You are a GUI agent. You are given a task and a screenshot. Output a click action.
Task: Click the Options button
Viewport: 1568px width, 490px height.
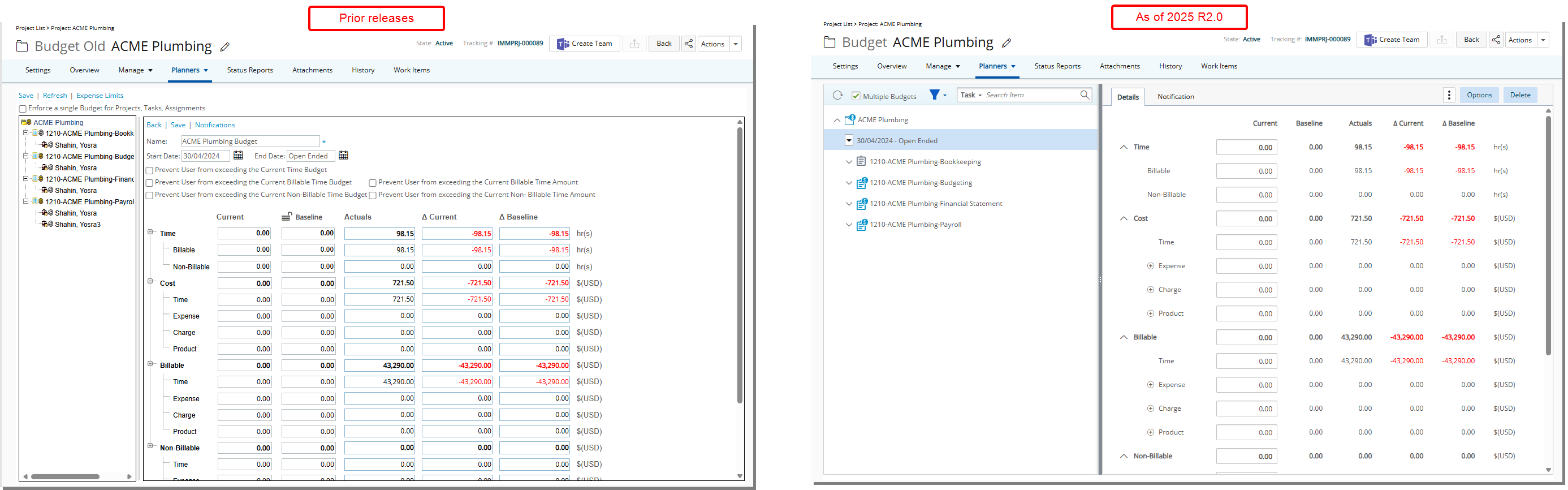(x=1479, y=95)
